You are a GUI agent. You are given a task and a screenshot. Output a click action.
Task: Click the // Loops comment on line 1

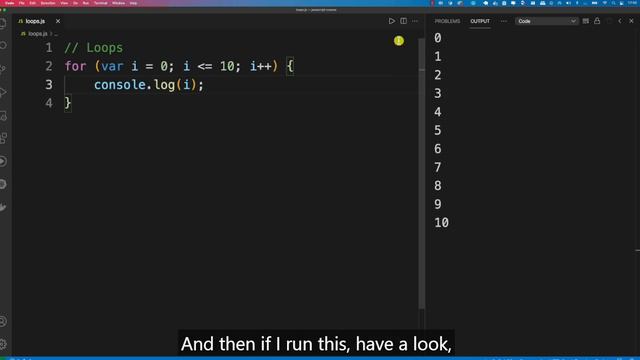[x=93, y=48]
